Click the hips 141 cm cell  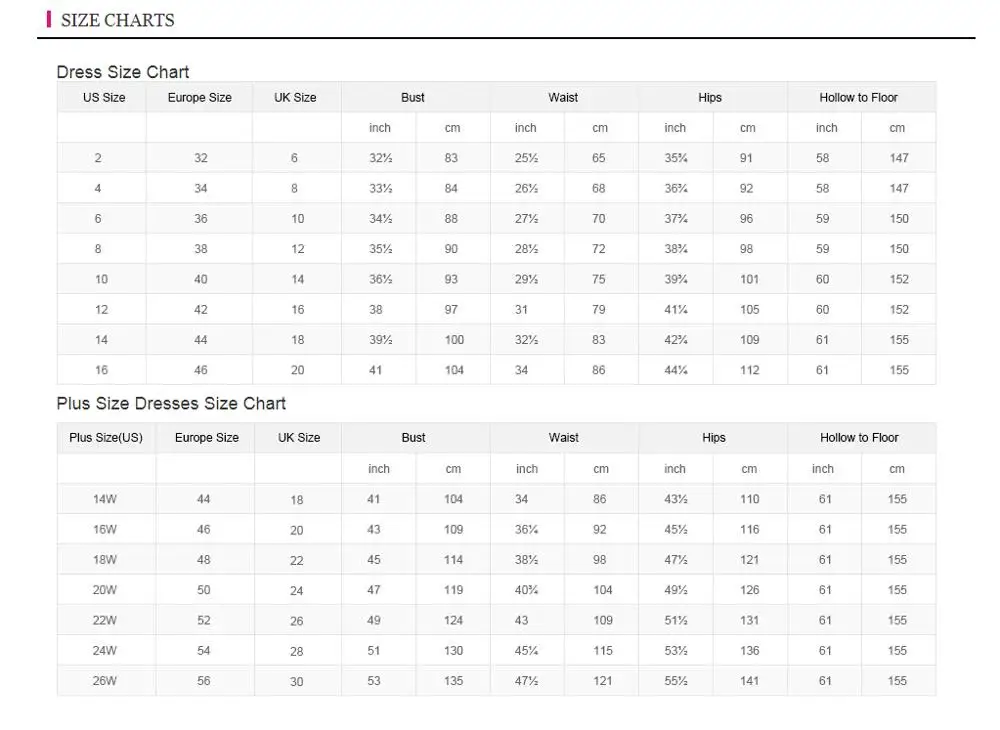[749, 681]
